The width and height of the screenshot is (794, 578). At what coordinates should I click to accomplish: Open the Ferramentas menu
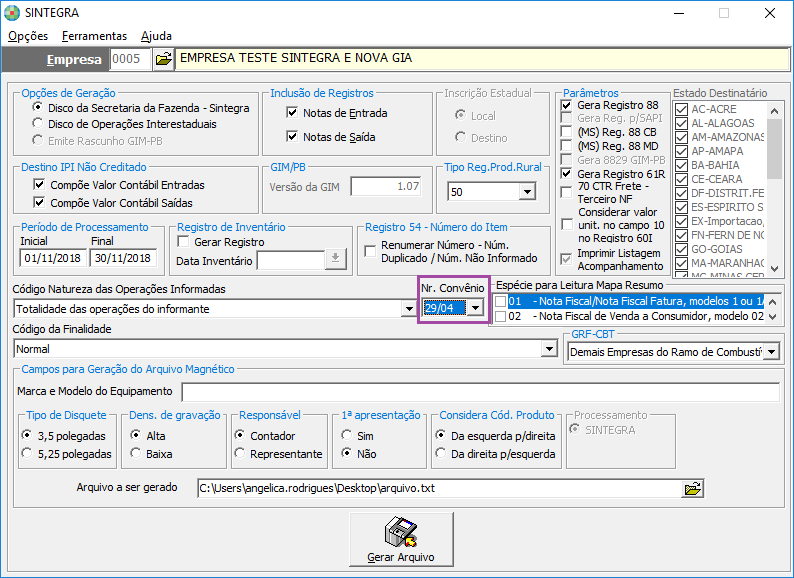[94, 36]
